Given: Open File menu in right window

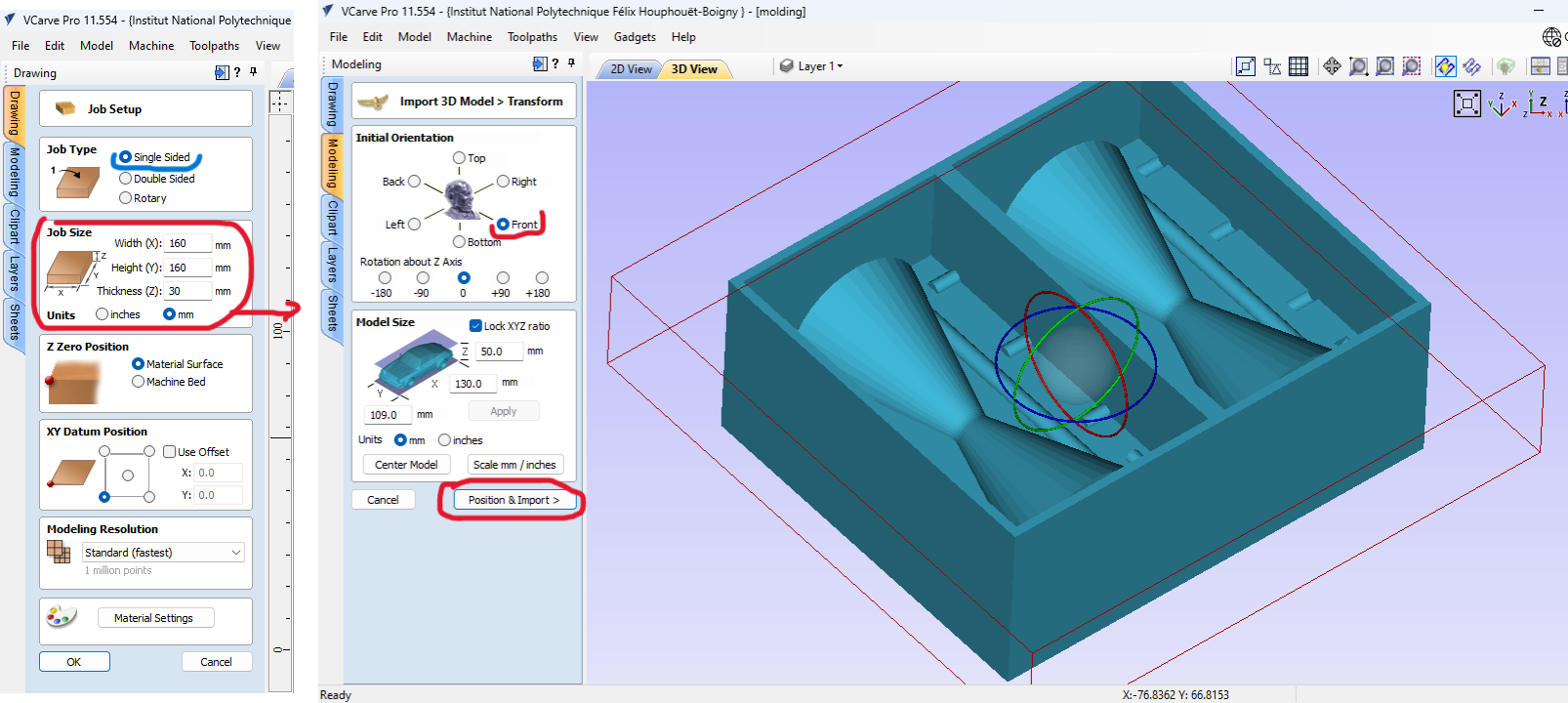Looking at the screenshot, I should coord(339,37).
